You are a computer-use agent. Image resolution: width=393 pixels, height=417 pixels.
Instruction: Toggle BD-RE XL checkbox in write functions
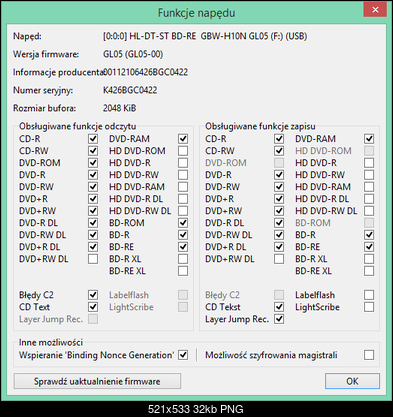369,271
